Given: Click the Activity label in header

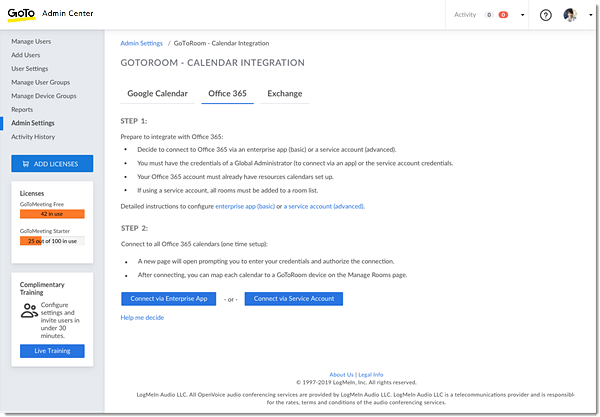Looking at the screenshot, I should (x=465, y=15).
